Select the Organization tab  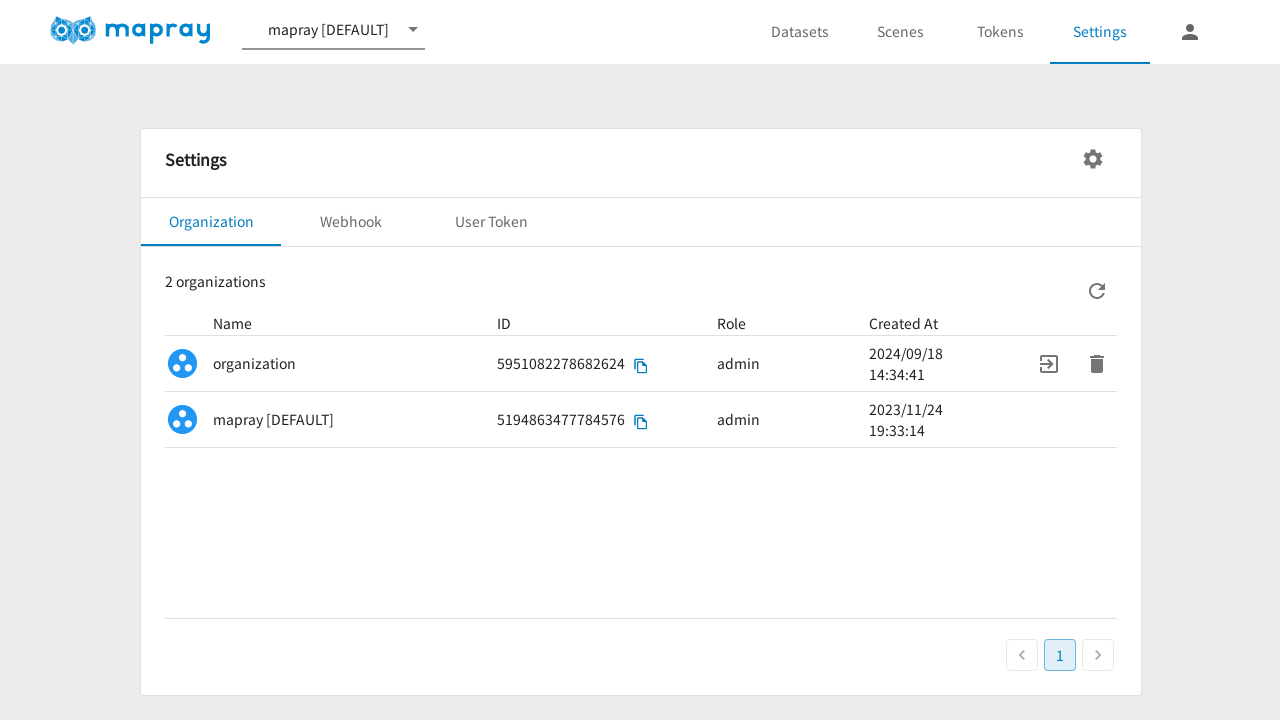coord(211,222)
